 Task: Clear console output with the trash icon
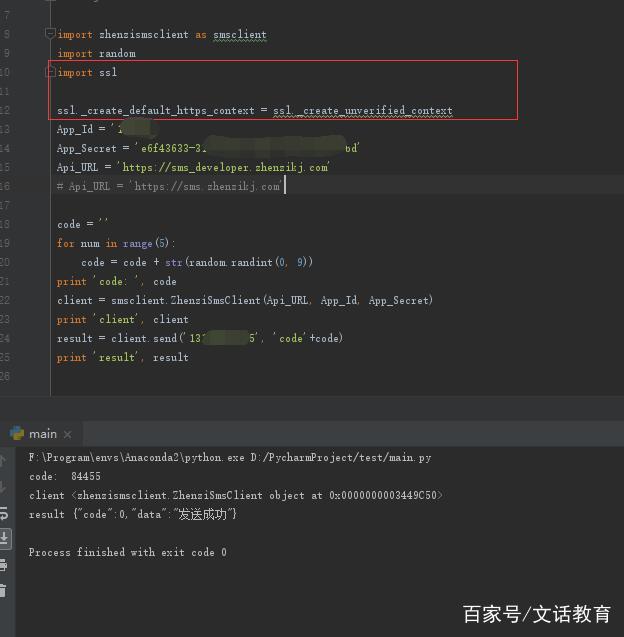click(3, 590)
